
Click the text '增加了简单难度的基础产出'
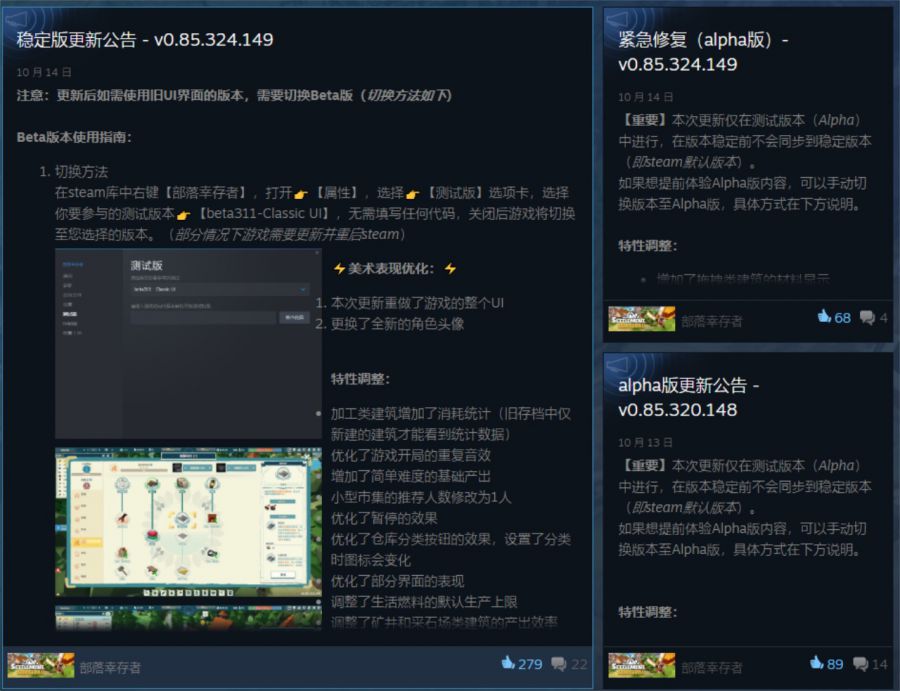410,476
